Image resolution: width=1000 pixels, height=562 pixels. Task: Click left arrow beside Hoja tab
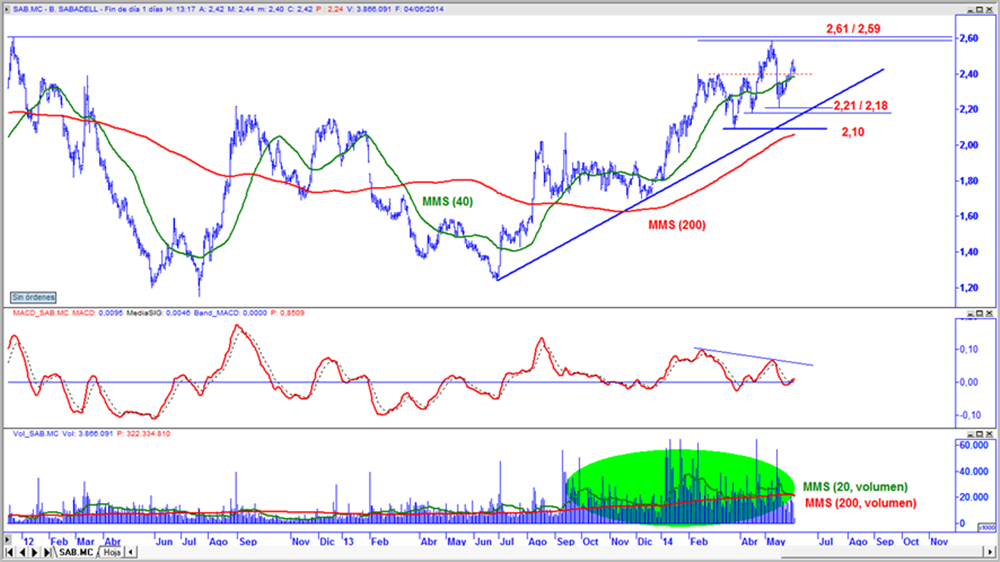131,552
